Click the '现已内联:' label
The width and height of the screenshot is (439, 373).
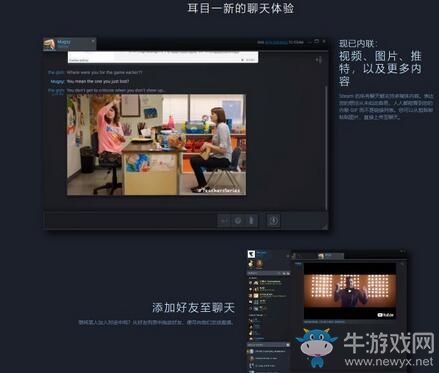tap(359, 44)
